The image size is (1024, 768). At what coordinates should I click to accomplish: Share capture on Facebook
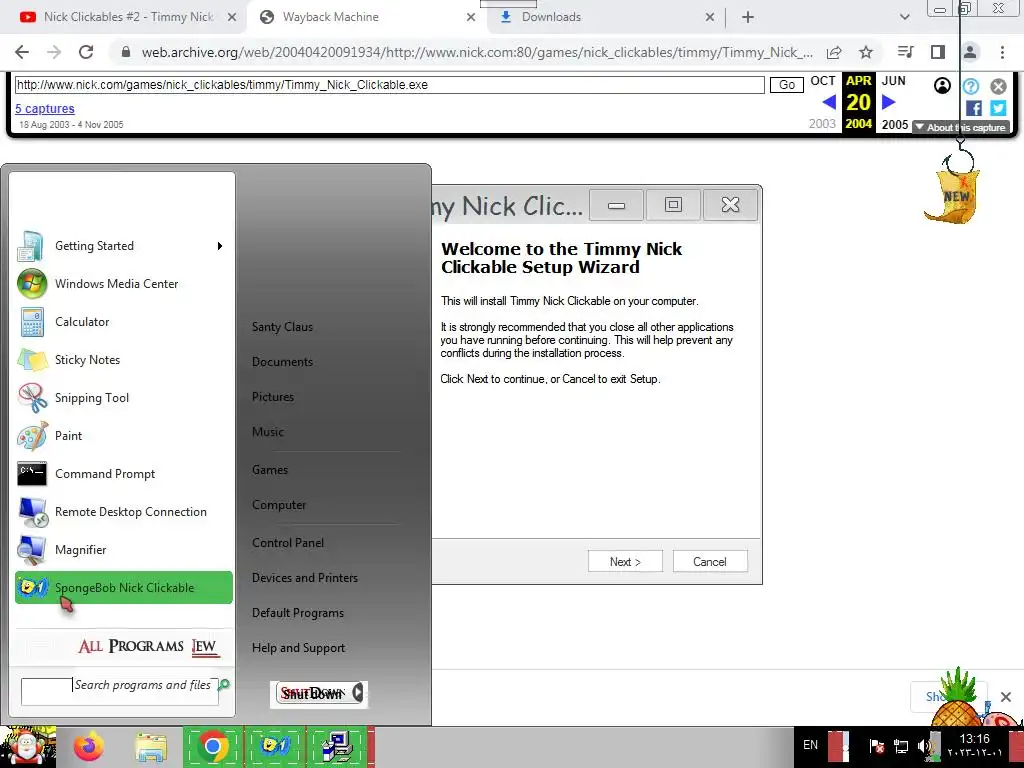[x=974, y=108]
